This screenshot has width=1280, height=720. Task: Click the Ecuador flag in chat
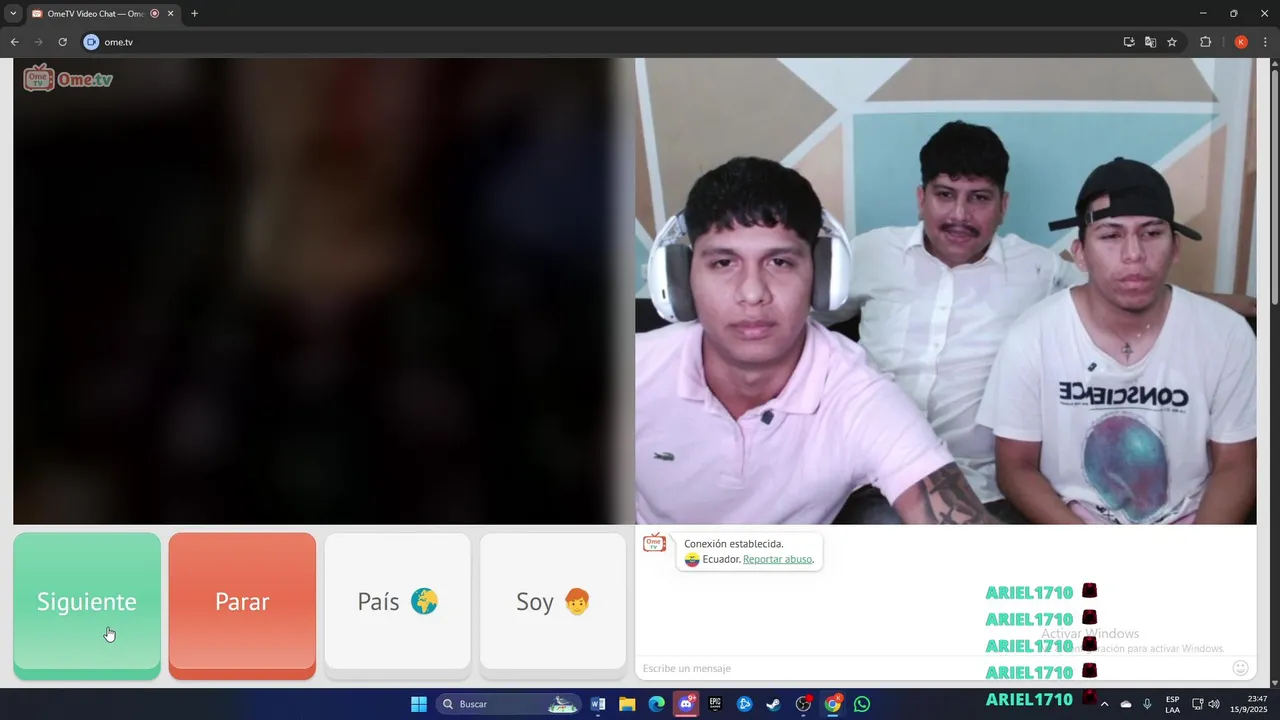(x=692, y=560)
